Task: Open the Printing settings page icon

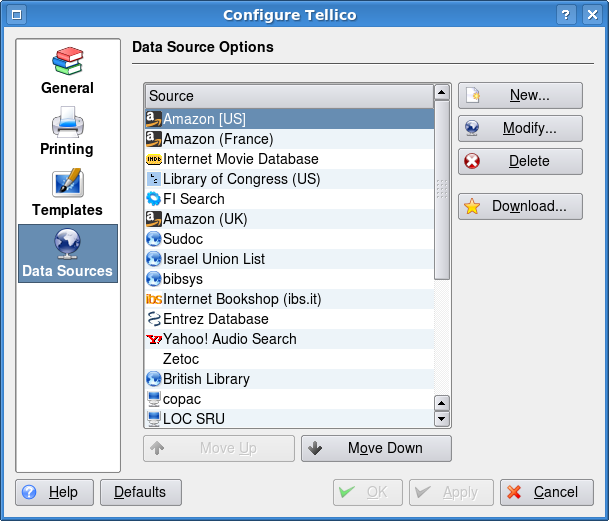Action: [x=68, y=122]
